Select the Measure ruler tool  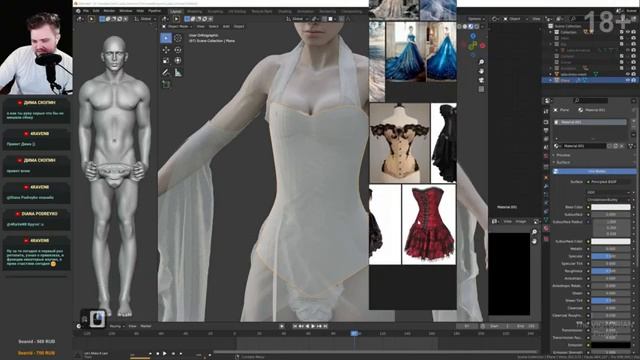(178, 73)
